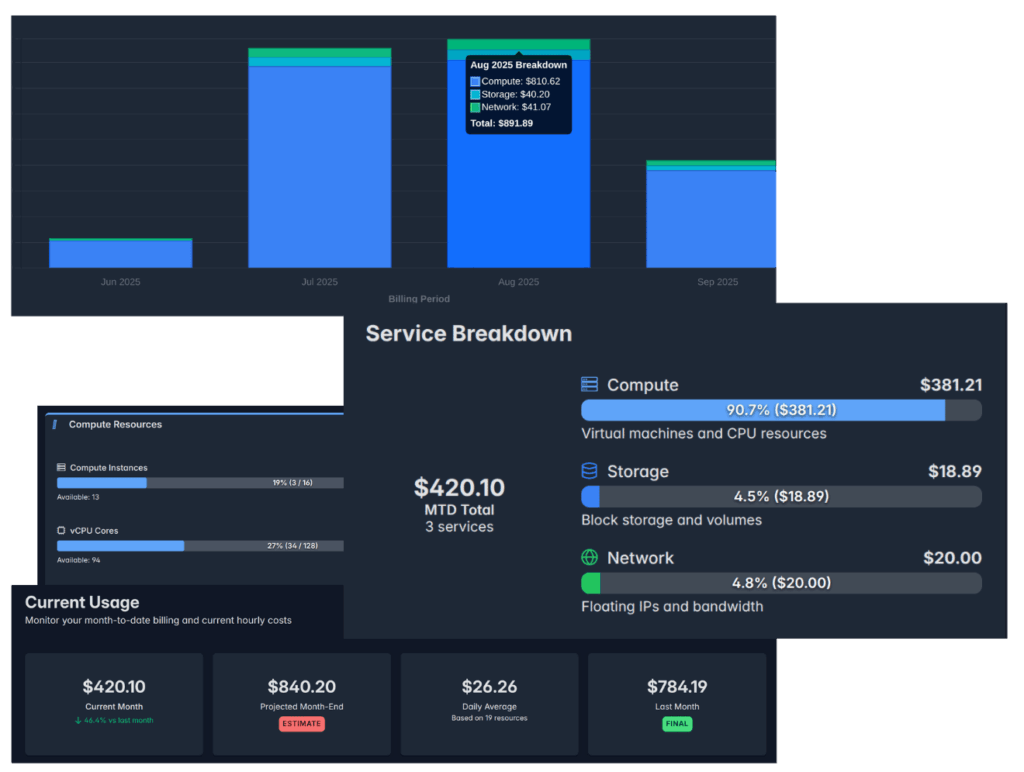Click the vCPU Cores usage bar

click(x=200, y=546)
